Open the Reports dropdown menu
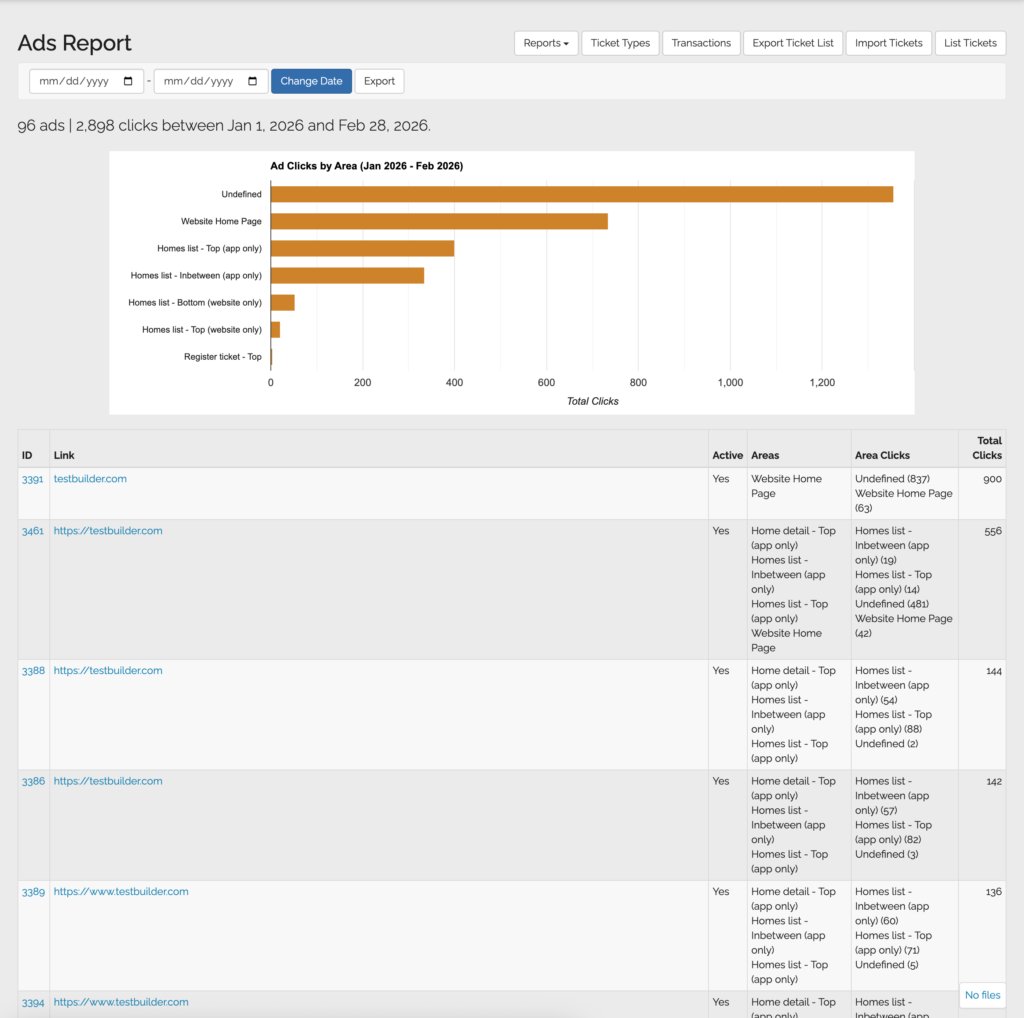The width and height of the screenshot is (1024, 1018). (x=545, y=43)
